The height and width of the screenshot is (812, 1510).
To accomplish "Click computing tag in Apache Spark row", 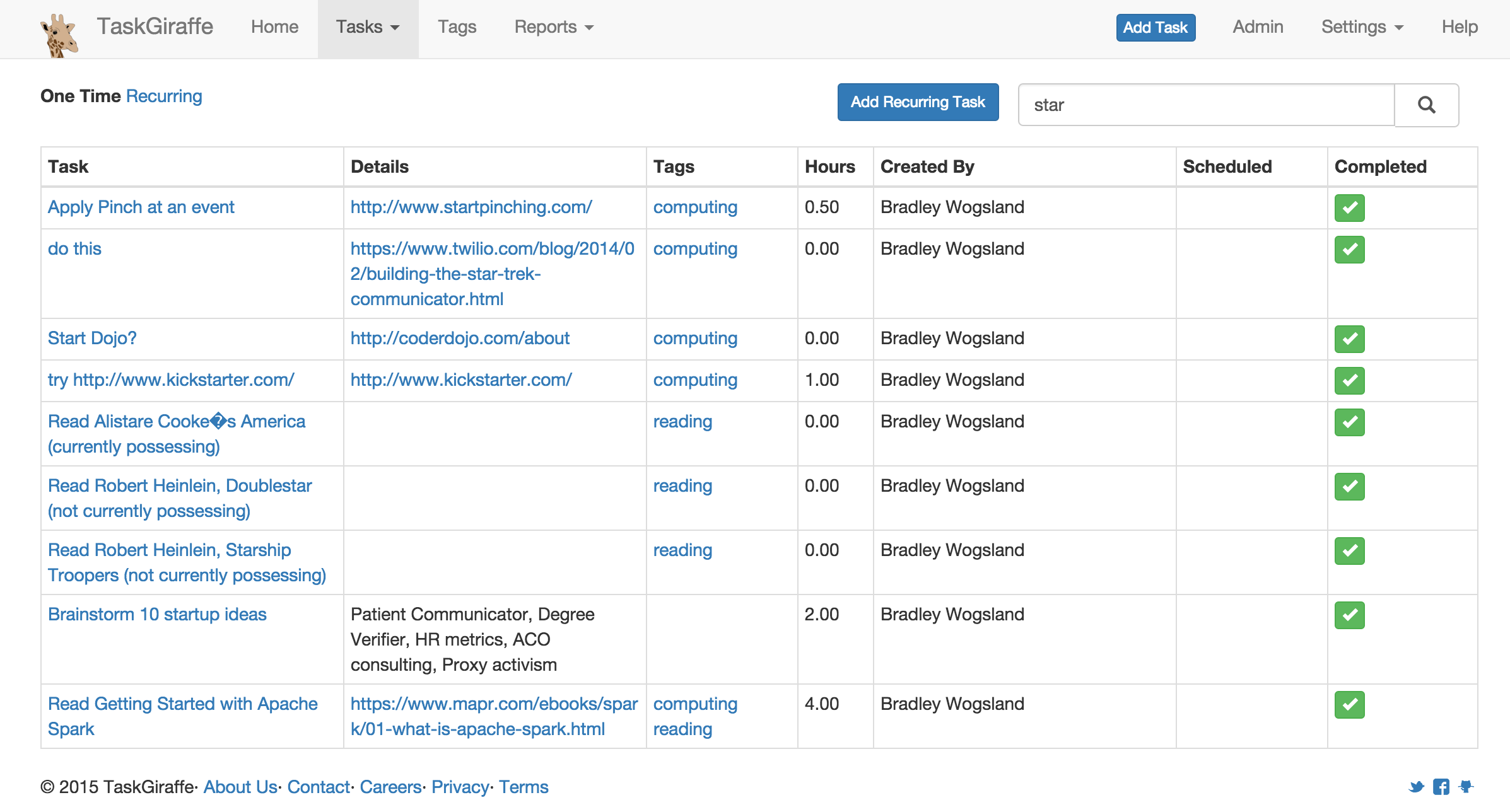I will click(695, 704).
